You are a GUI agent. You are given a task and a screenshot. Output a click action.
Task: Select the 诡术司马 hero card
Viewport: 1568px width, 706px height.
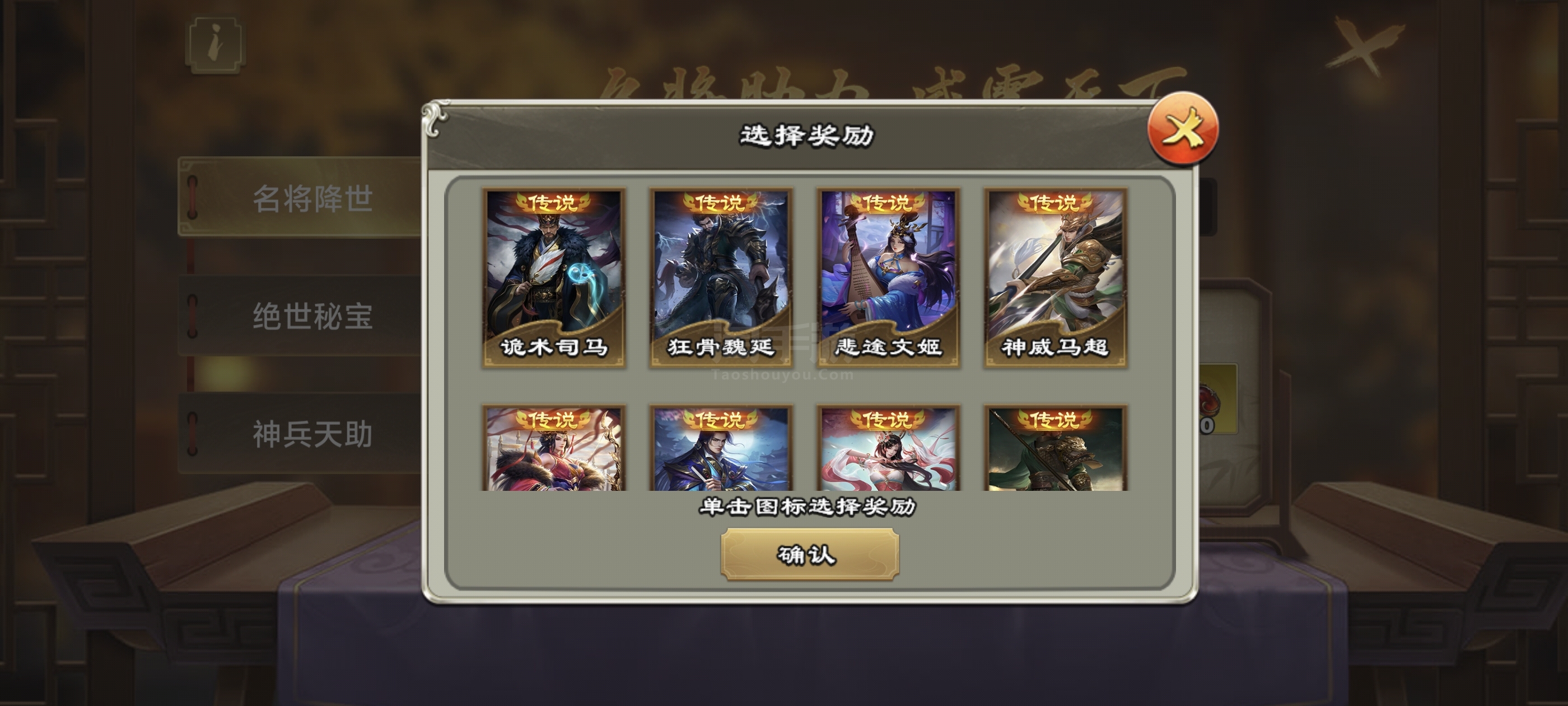[x=554, y=278]
